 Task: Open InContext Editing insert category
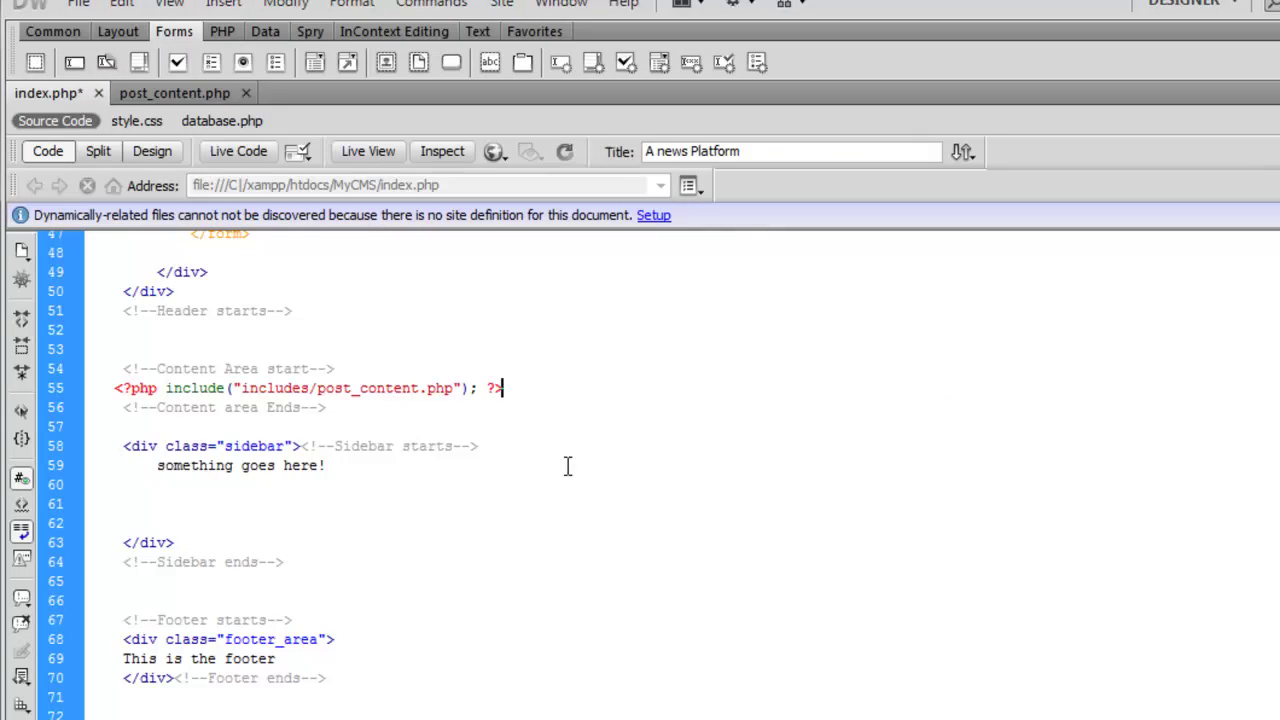(394, 32)
